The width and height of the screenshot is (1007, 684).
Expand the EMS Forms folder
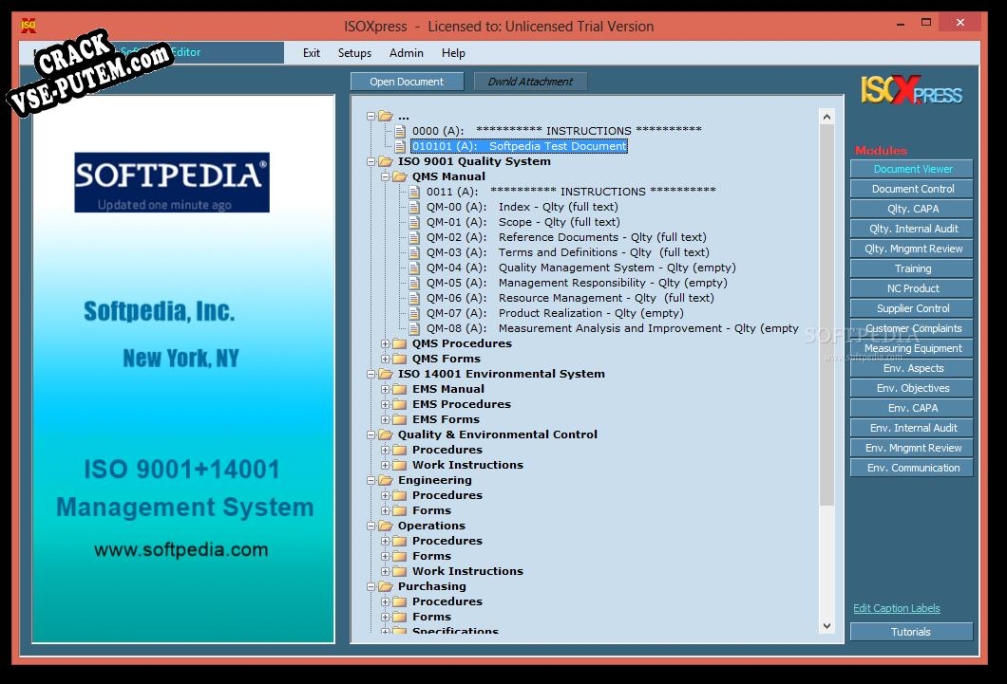(385, 419)
